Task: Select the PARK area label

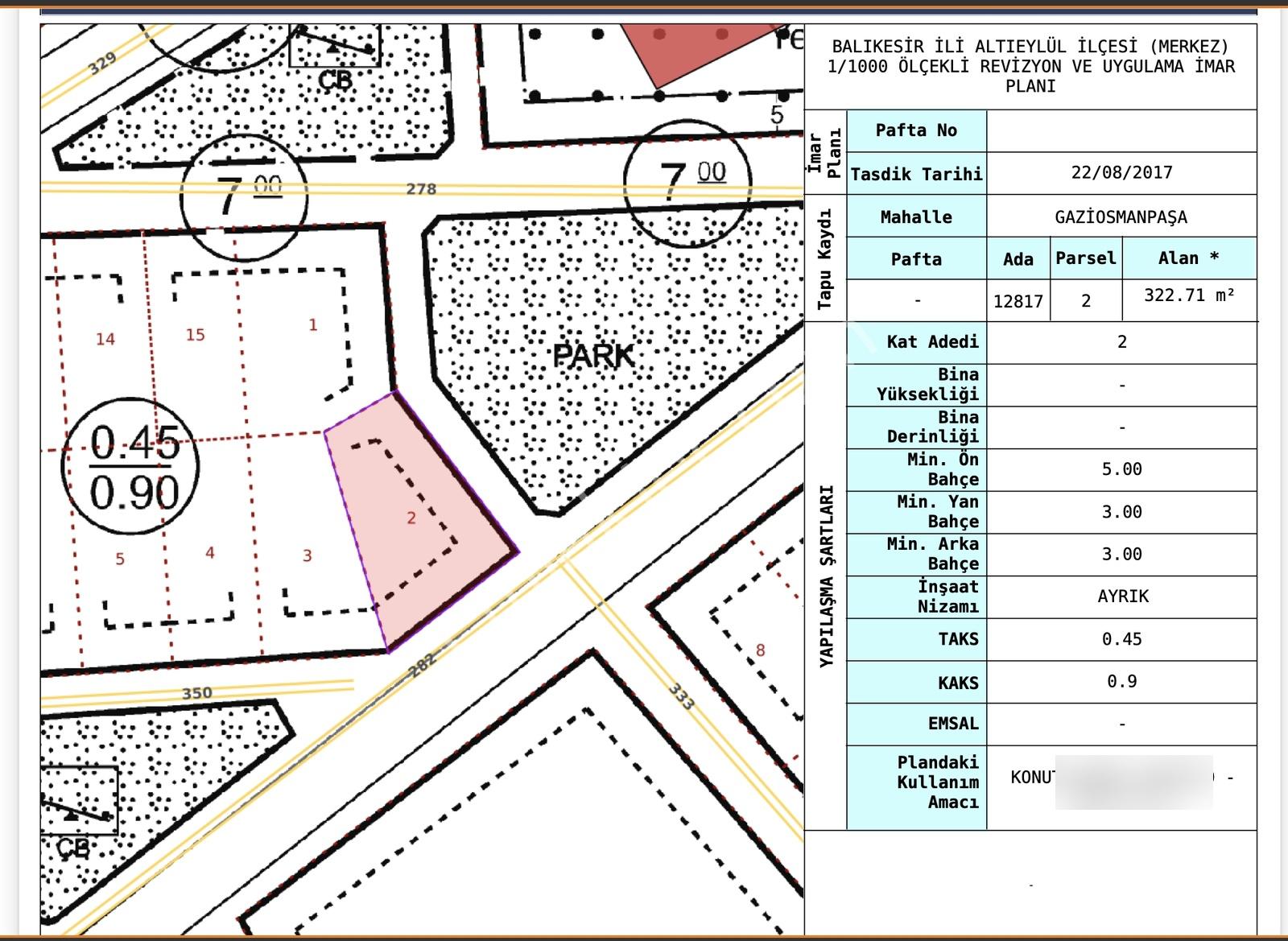Action: (x=593, y=356)
